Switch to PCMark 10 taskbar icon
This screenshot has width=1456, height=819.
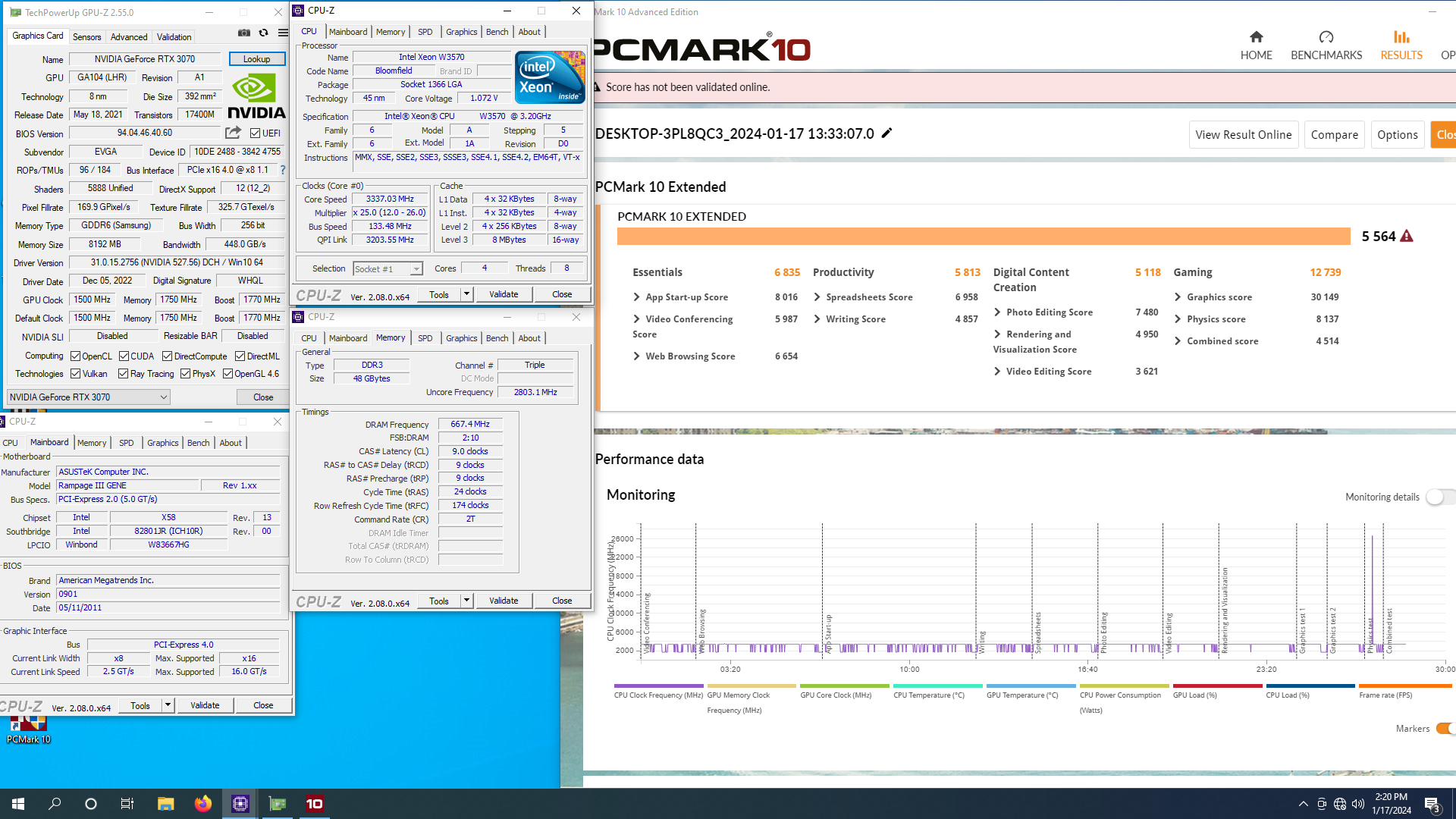pos(315,804)
